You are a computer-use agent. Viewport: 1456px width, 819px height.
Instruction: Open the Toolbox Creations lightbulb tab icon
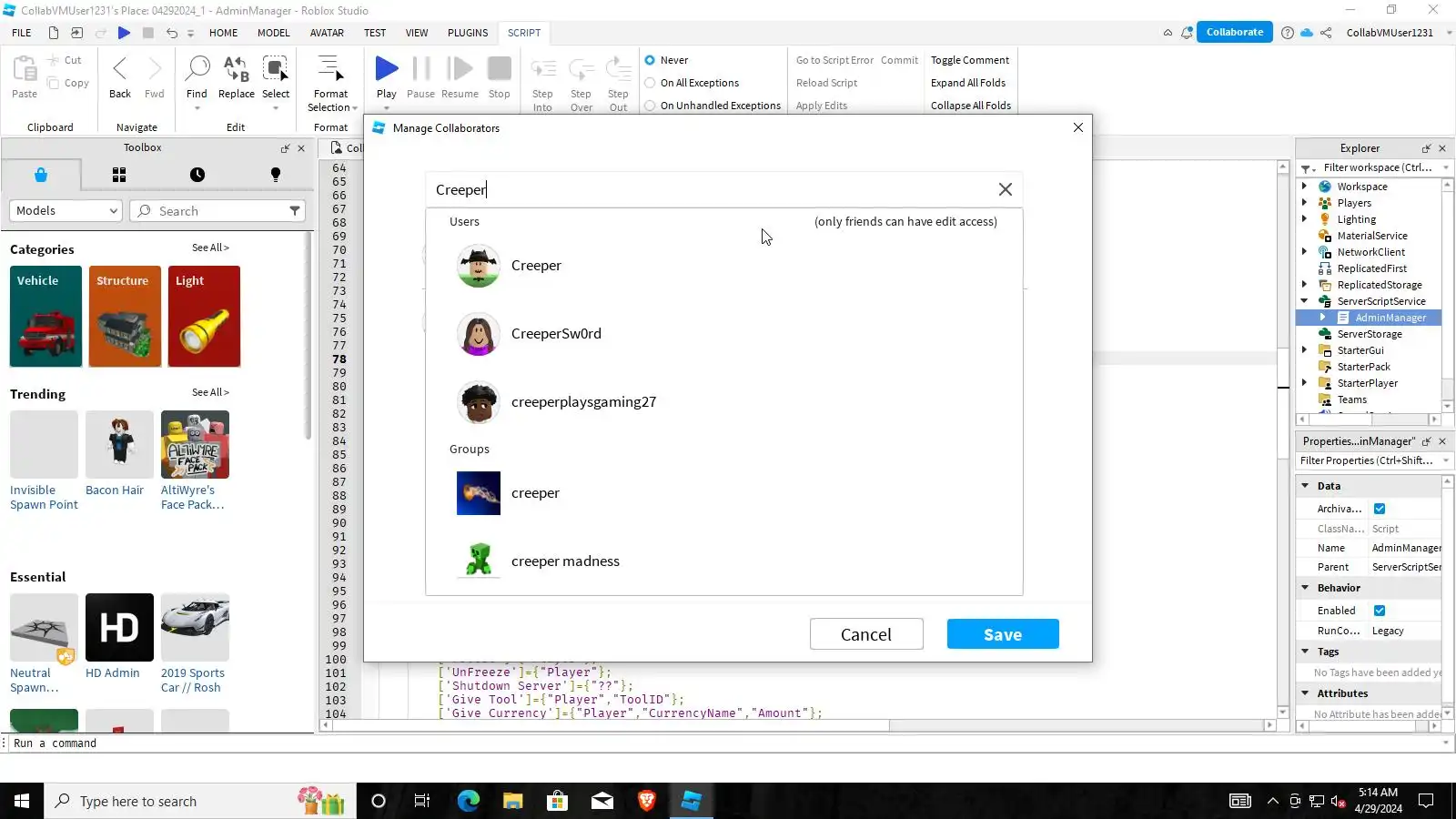tap(276, 175)
